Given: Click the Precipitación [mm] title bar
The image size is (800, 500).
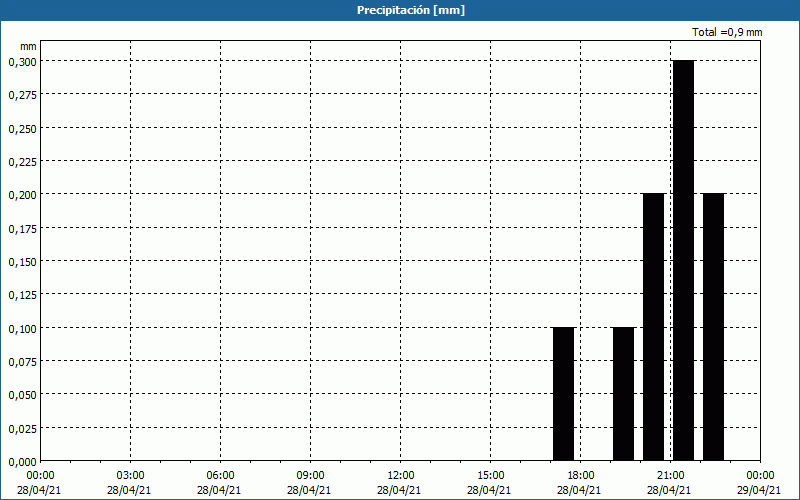Looking at the screenshot, I should tap(400, 10).
